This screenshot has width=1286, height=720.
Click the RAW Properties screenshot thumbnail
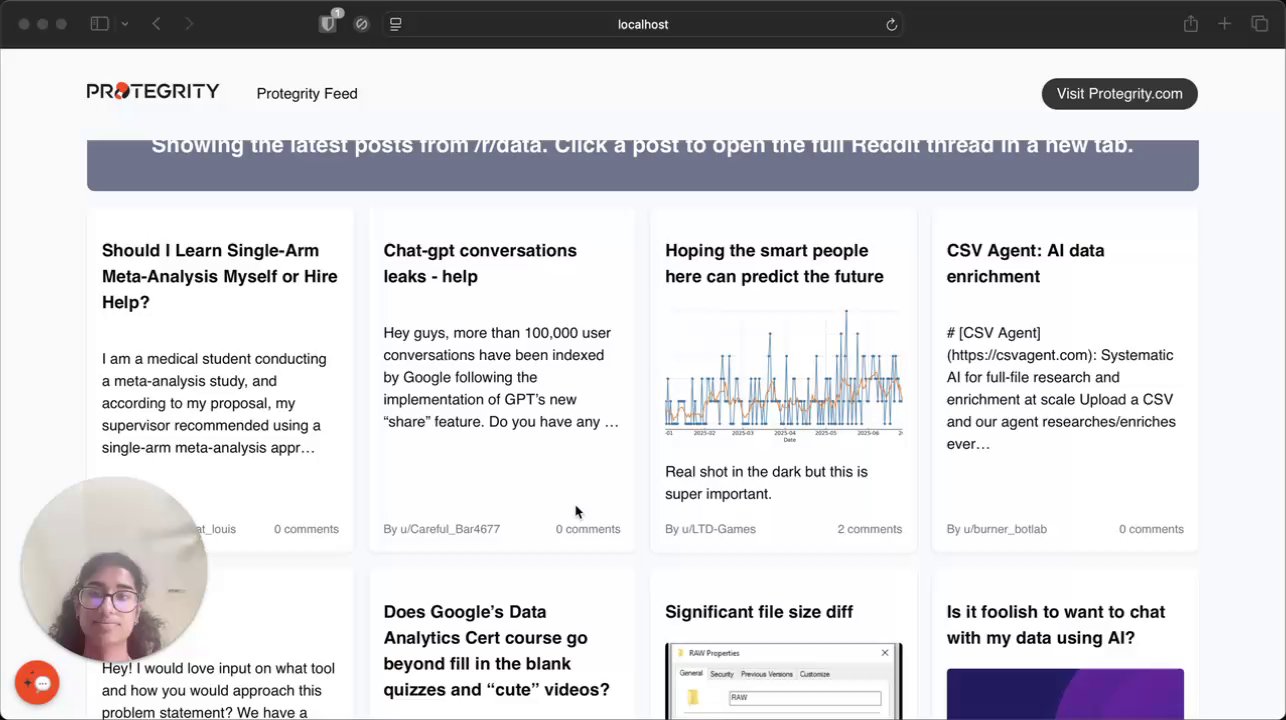coord(784,681)
